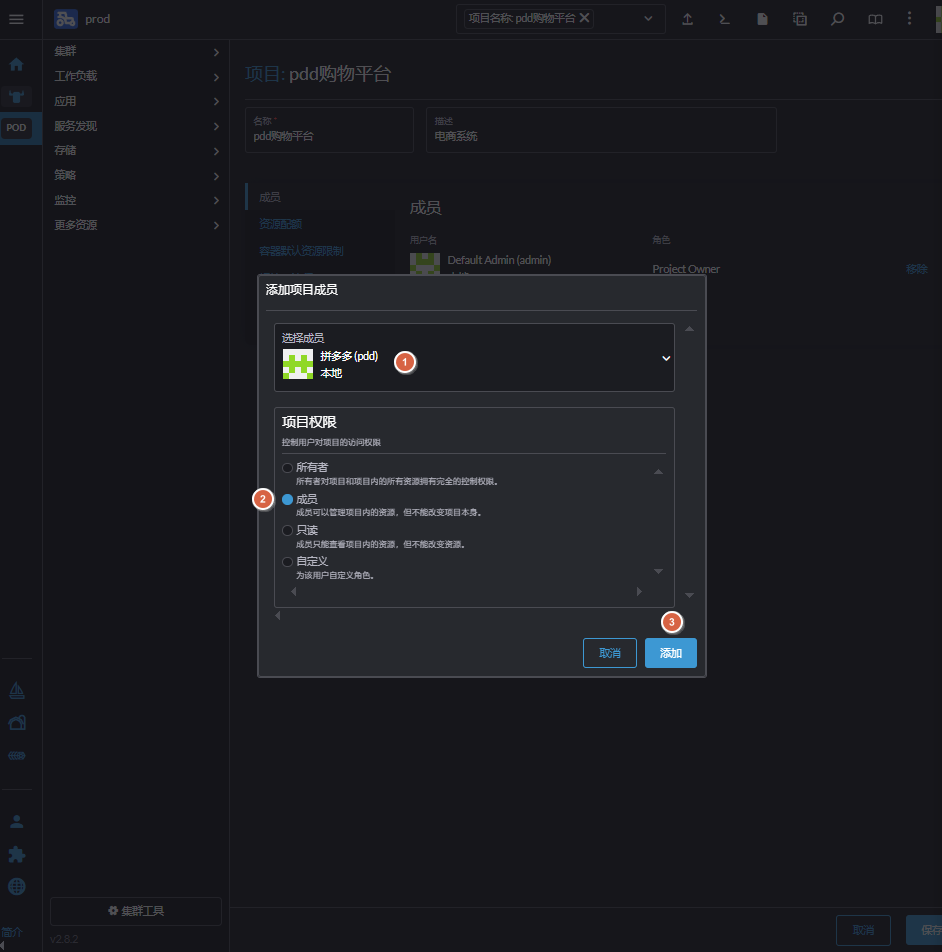942x952 pixels.
Task: Click the 名称 field pdd购物平台
Action: click(329, 130)
